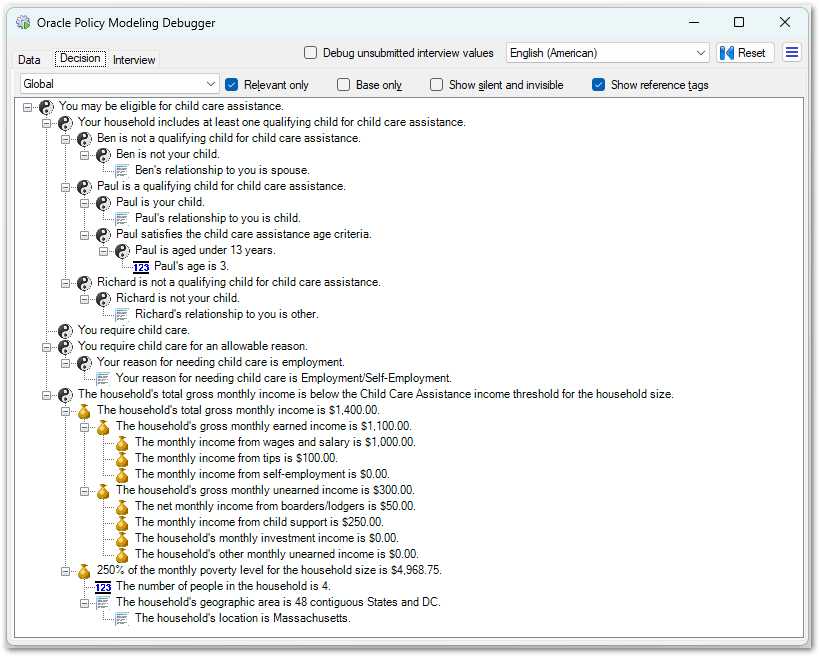Click the money bag icon for 250% of monthly poverty level

pyautogui.click(x=84, y=571)
